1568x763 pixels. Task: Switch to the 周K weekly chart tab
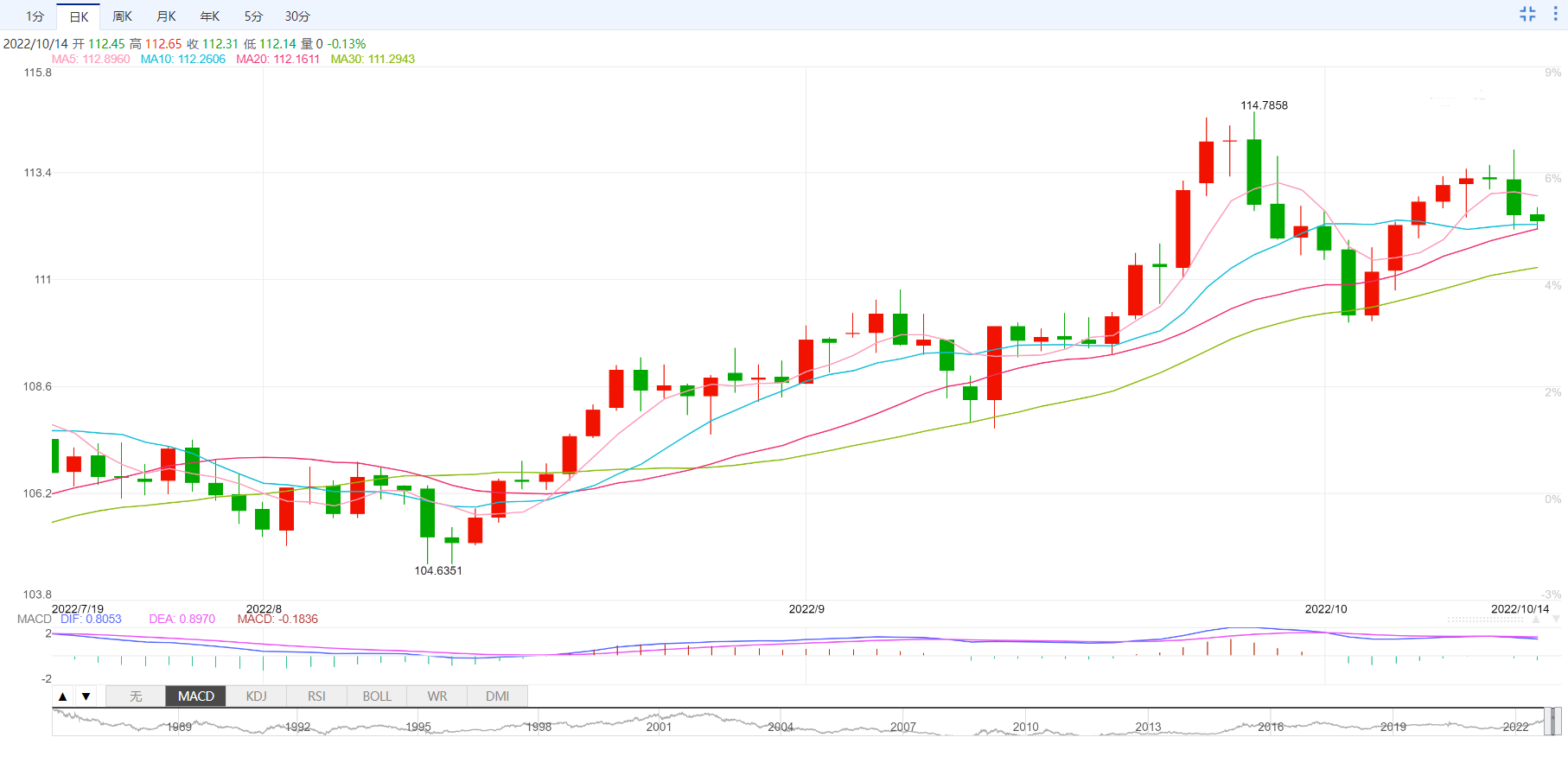pyautogui.click(x=122, y=16)
